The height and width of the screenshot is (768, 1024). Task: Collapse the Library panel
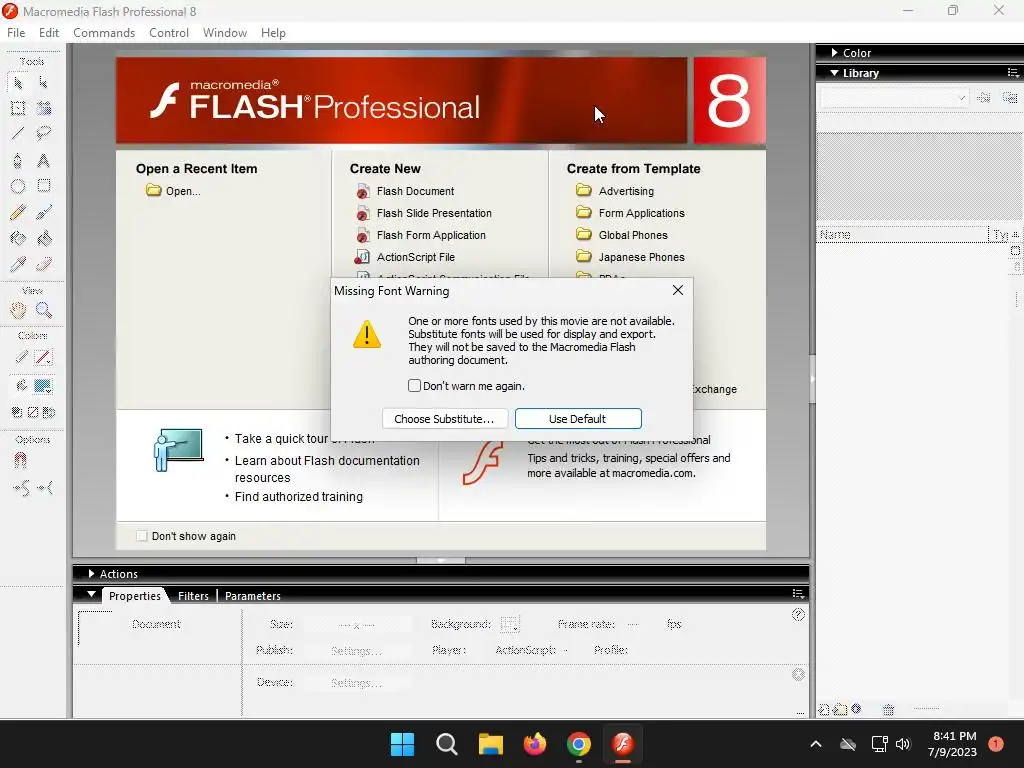(x=835, y=72)
